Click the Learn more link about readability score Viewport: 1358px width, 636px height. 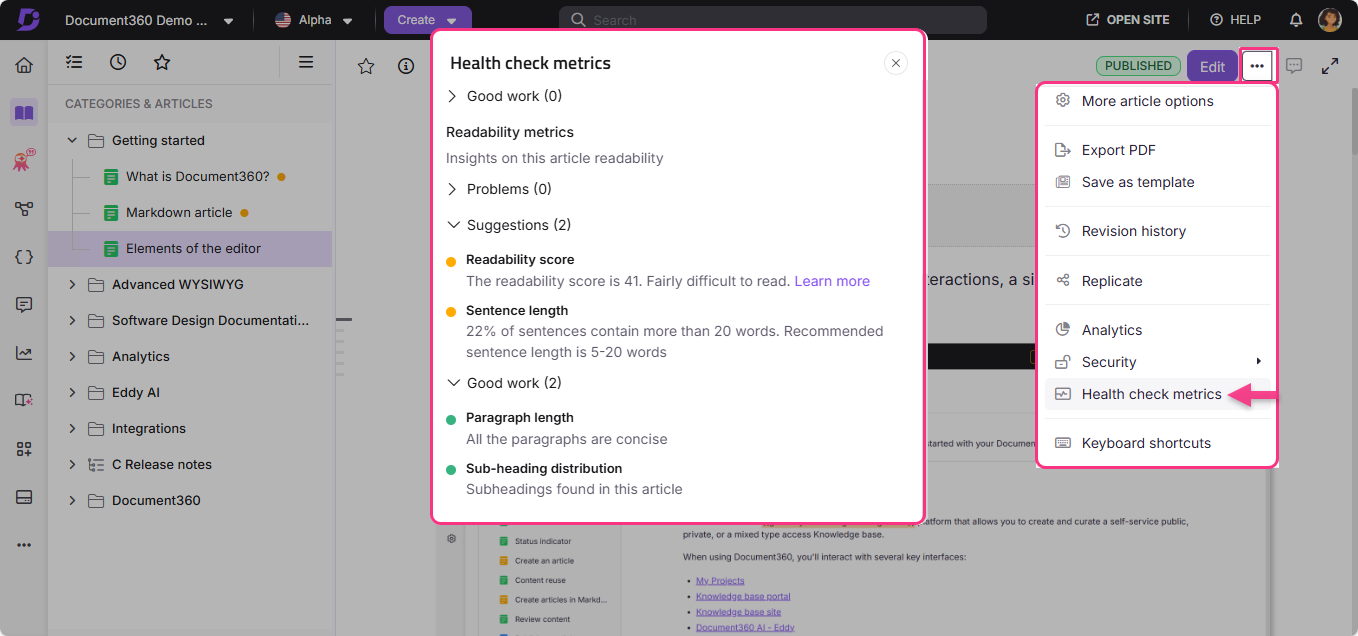tap(831, 281)
